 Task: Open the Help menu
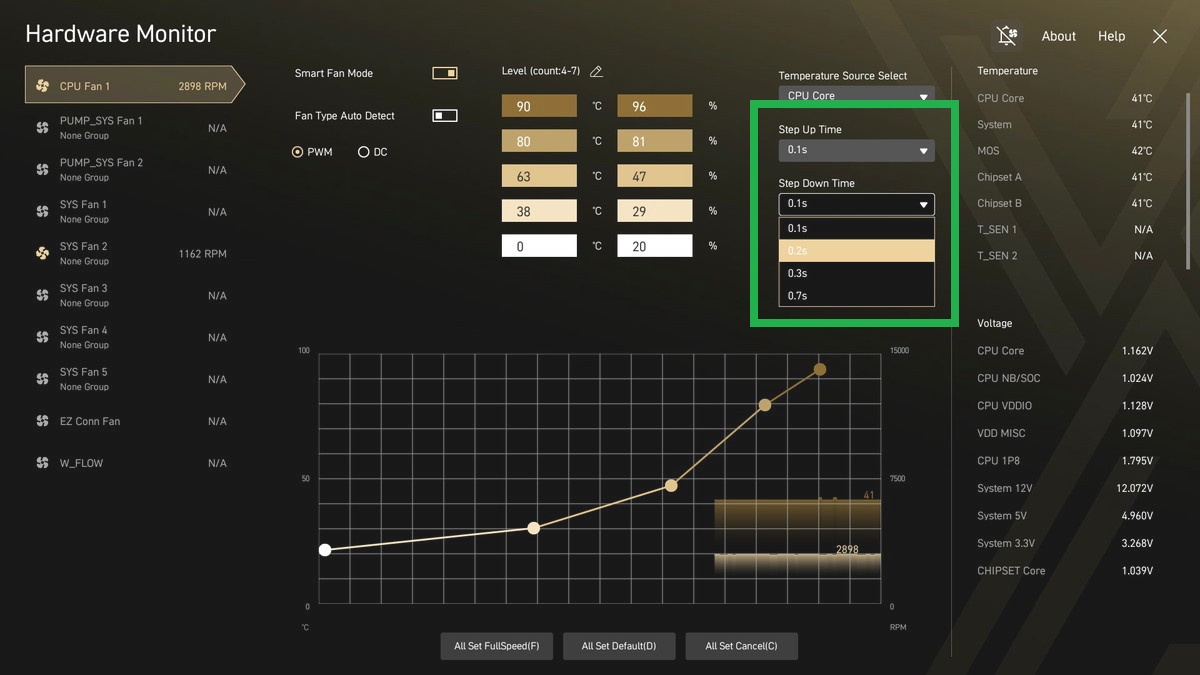point(1111,36)
